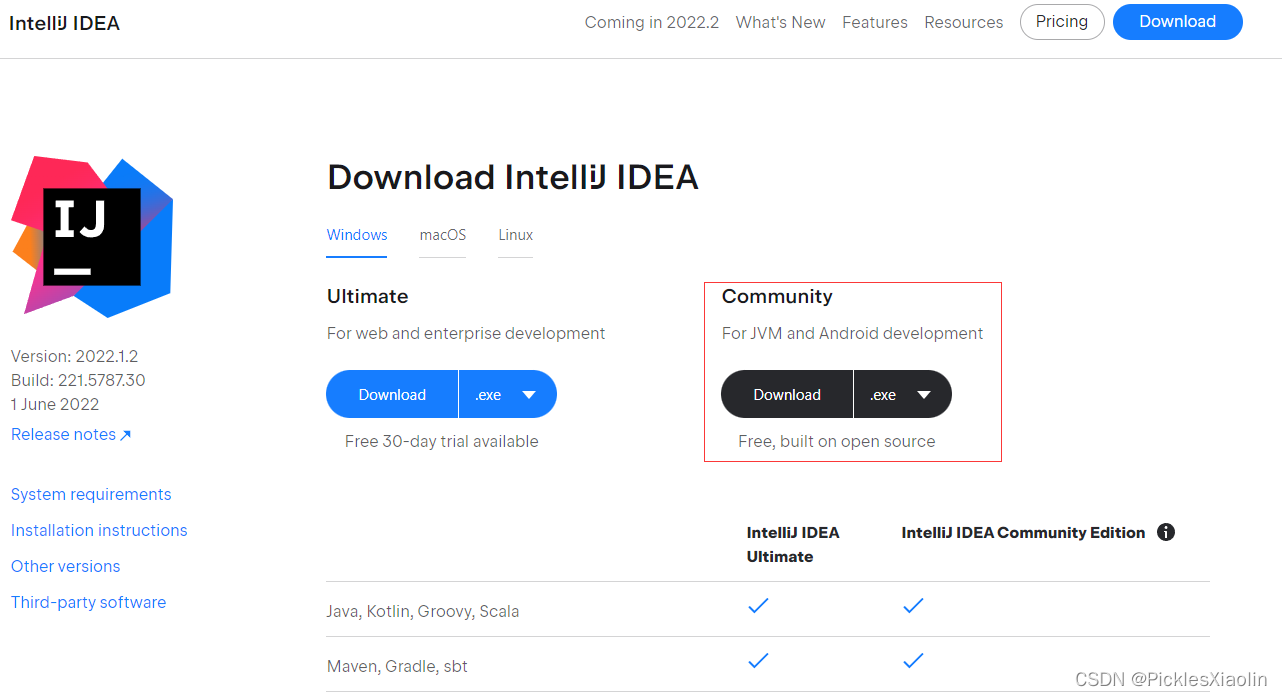The image size is (1282, 696).
Task: Click the IntelliJ IDEA header title
Action: [x=64, y=23]
